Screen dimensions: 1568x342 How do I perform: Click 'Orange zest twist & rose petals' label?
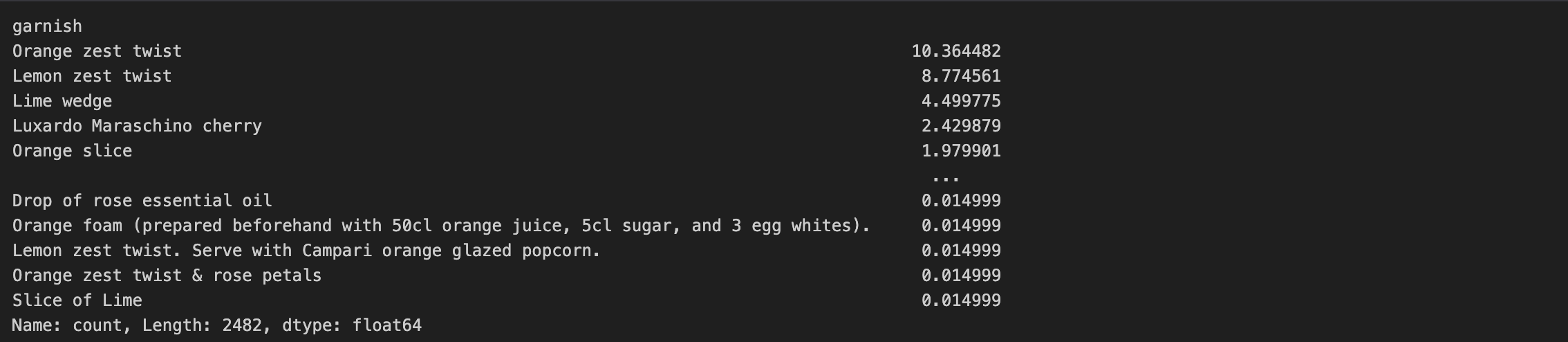coord(167,276)
